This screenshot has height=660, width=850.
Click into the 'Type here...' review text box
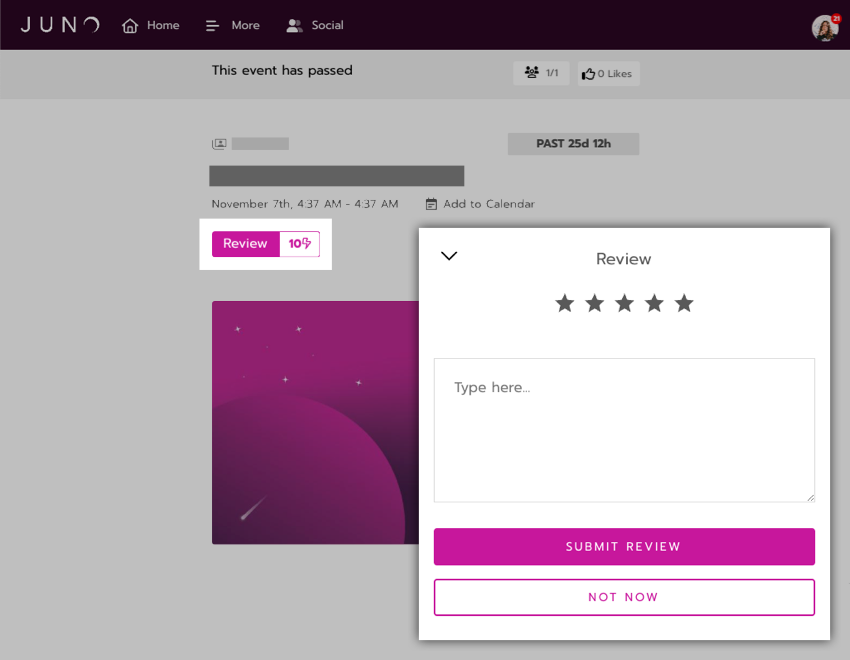coord(624,430)
